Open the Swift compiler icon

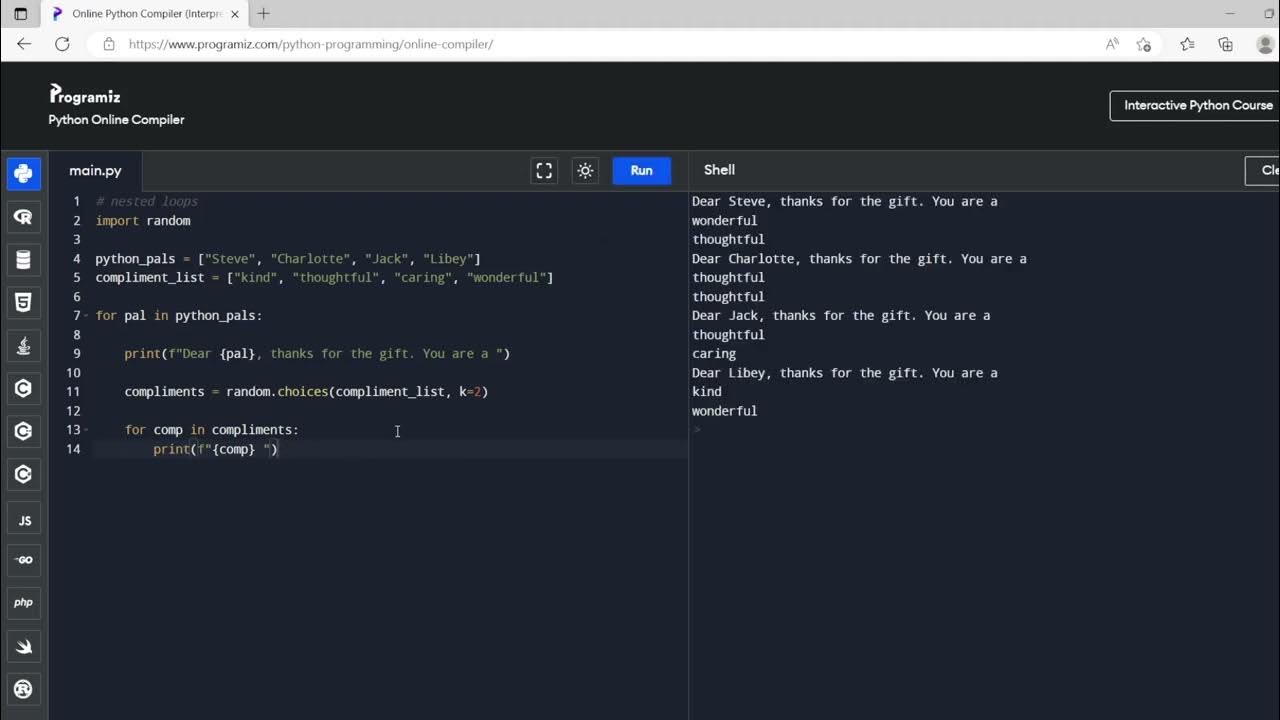pos(24,646)
